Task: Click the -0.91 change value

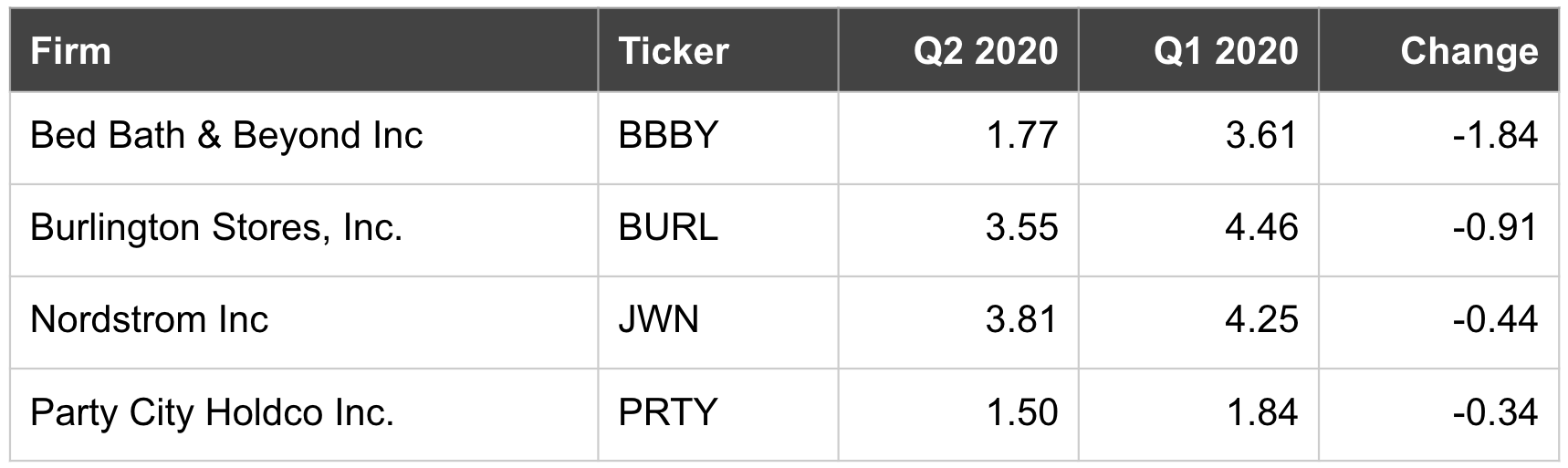Action: (1495, 227)
